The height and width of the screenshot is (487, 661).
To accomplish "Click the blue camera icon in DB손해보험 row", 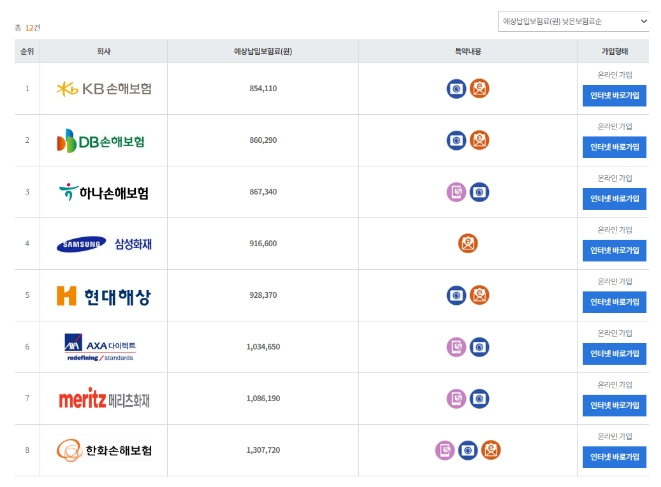I will point(456,140).
